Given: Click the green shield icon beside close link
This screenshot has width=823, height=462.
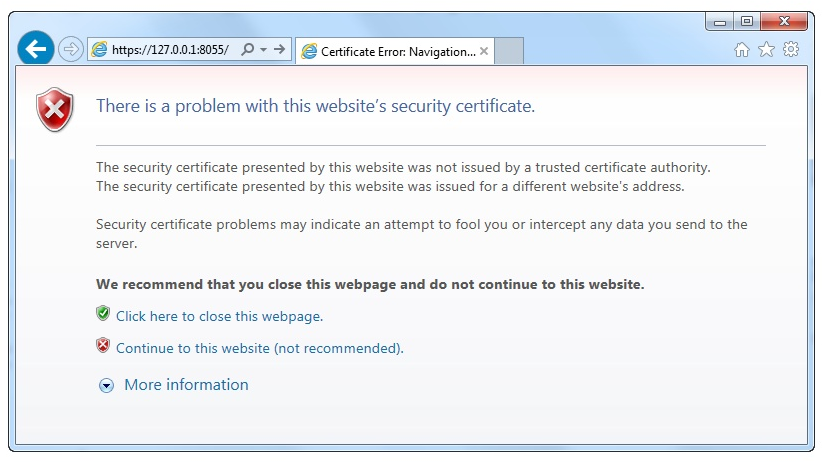Looking at the screenshot, I should [x=103, y=314].
